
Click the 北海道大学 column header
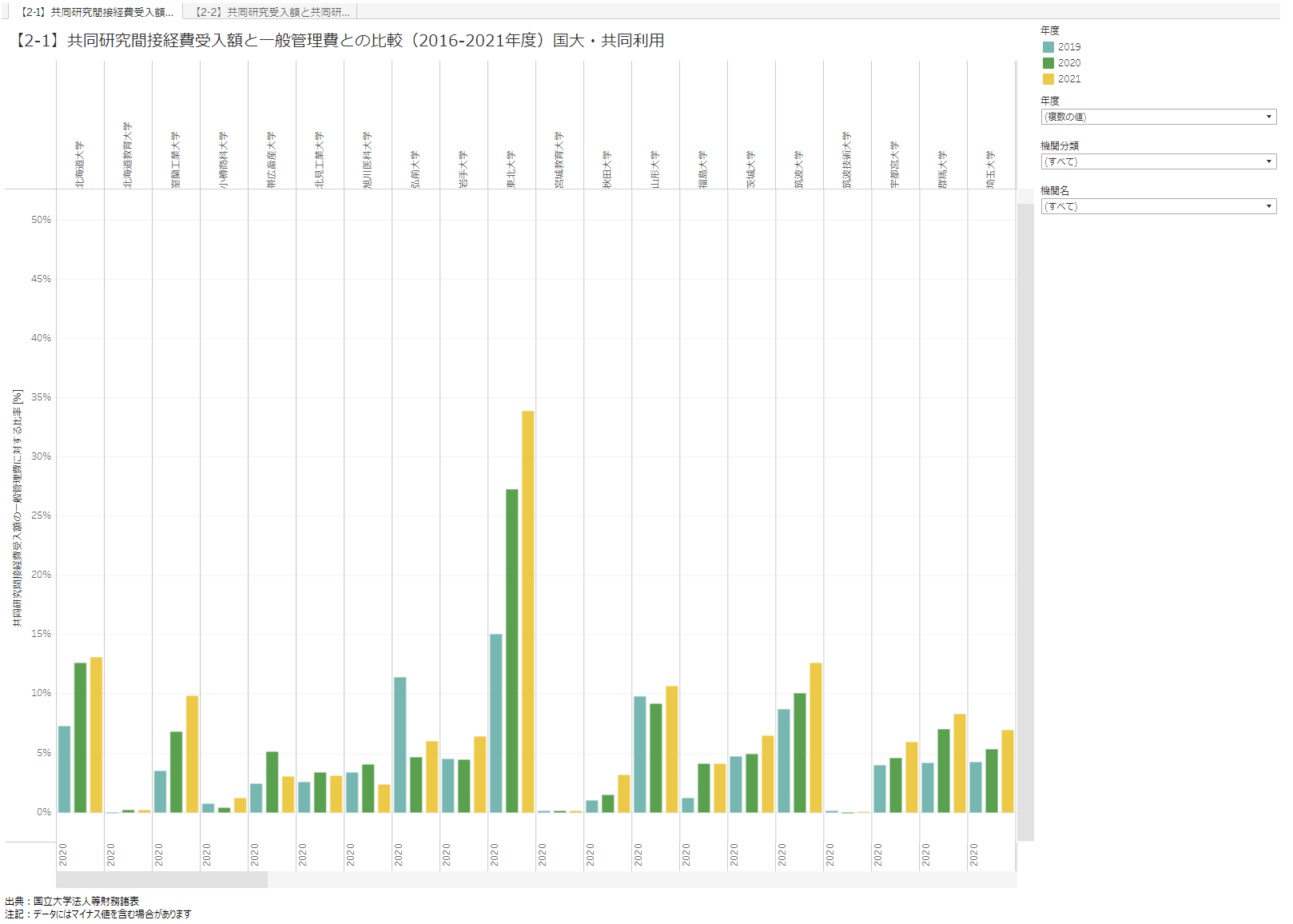coord(80,165)
